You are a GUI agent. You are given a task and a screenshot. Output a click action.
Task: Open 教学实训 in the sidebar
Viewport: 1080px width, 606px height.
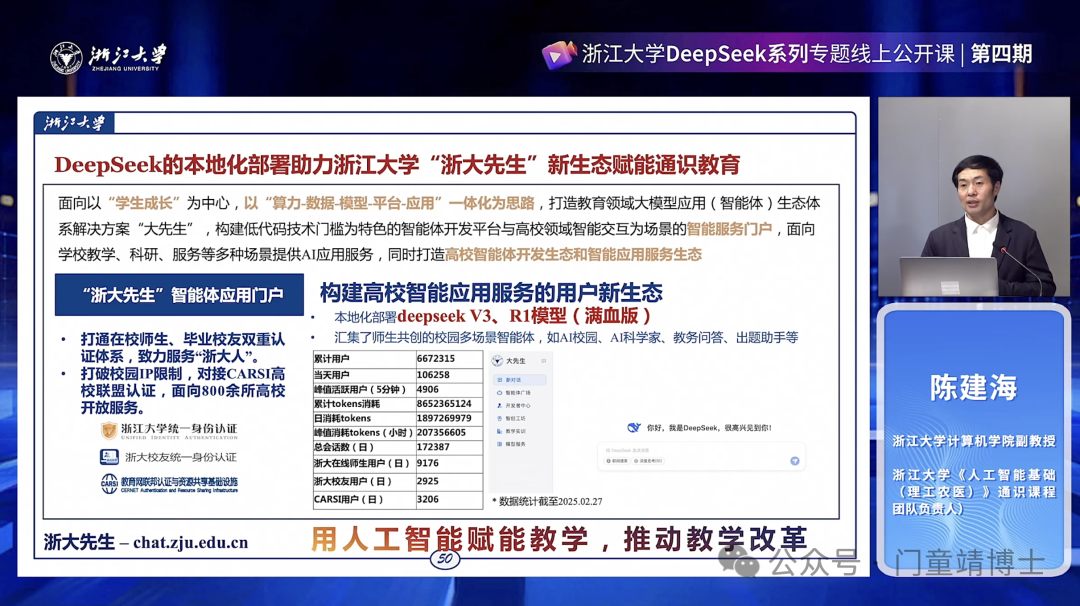pos(511,431)
